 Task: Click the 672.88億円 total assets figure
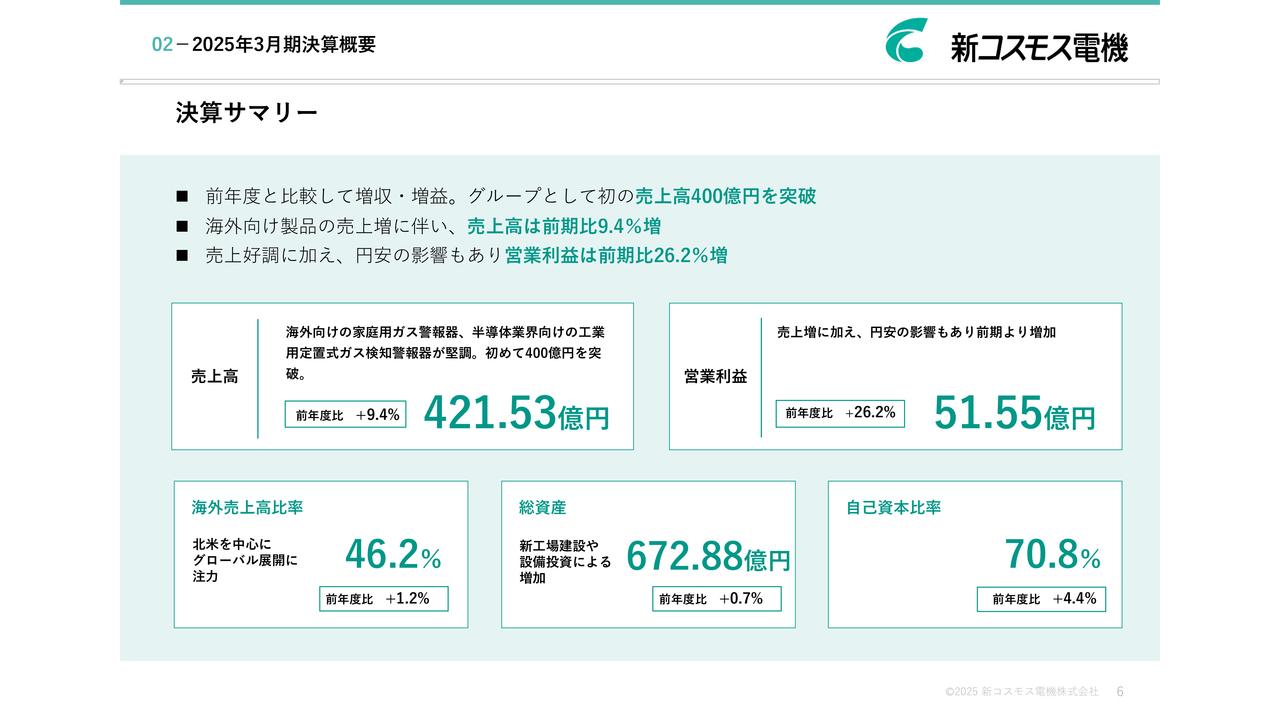point(708,557)
